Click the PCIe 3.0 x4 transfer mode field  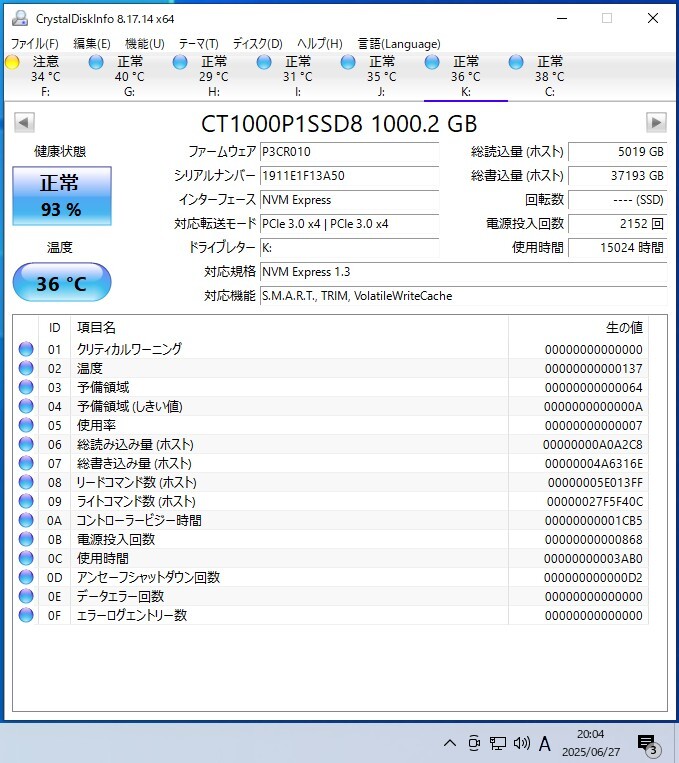(349, 224)
